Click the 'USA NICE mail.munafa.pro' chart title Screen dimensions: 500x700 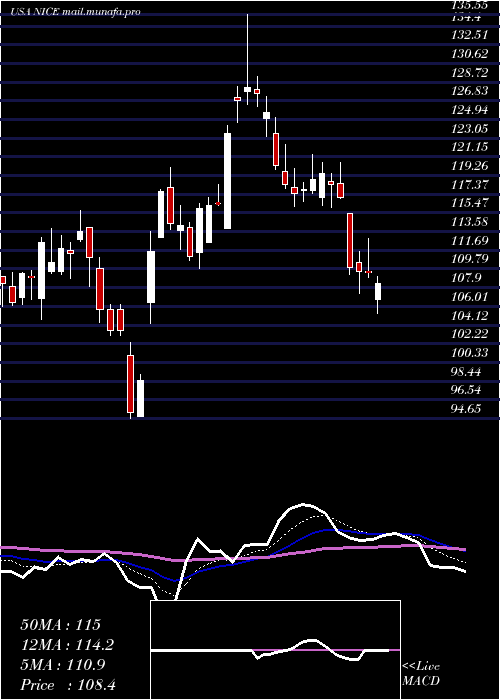click(x=75, y=12)
